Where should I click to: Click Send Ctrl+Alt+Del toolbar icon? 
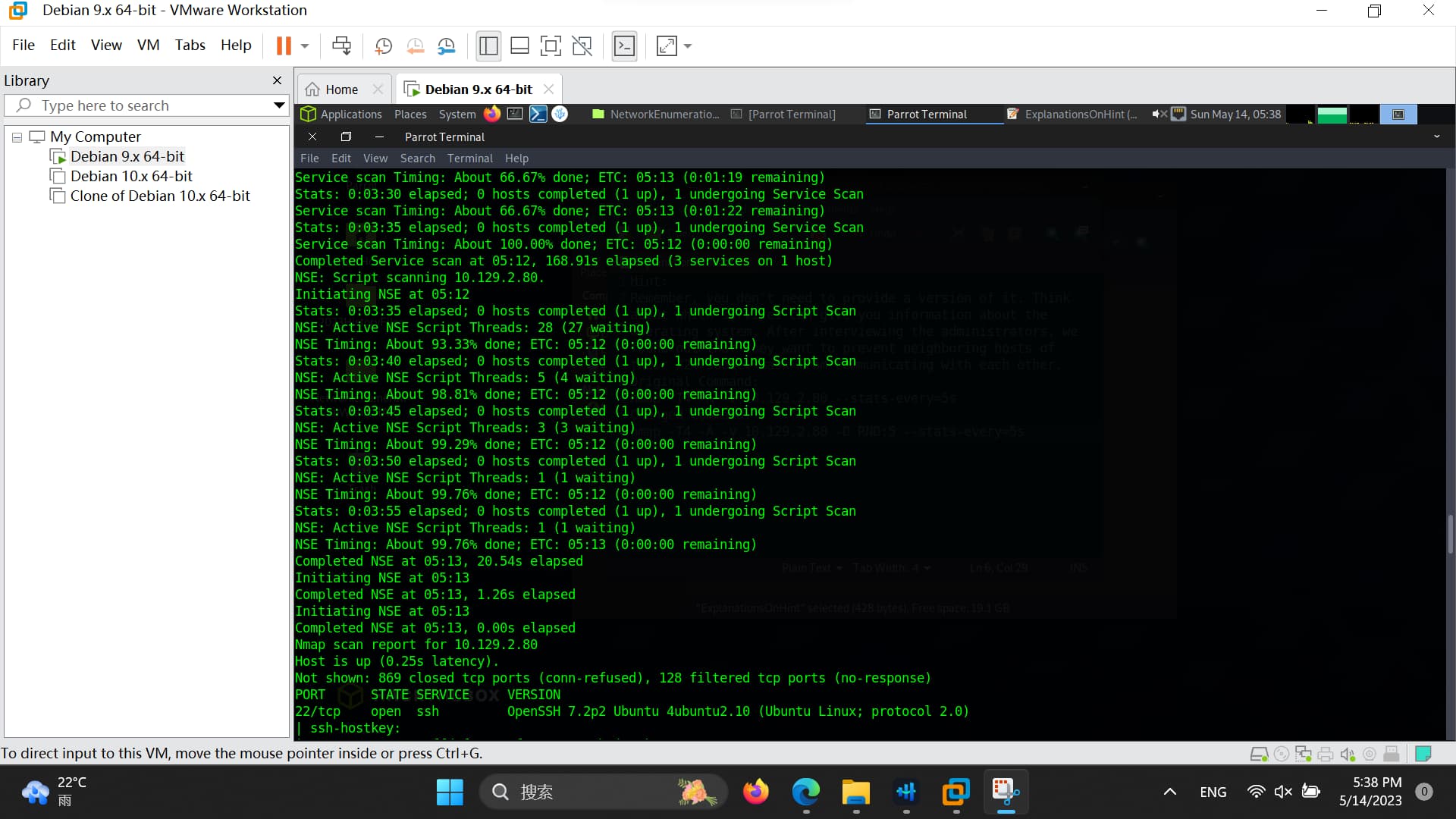point(341,46)
